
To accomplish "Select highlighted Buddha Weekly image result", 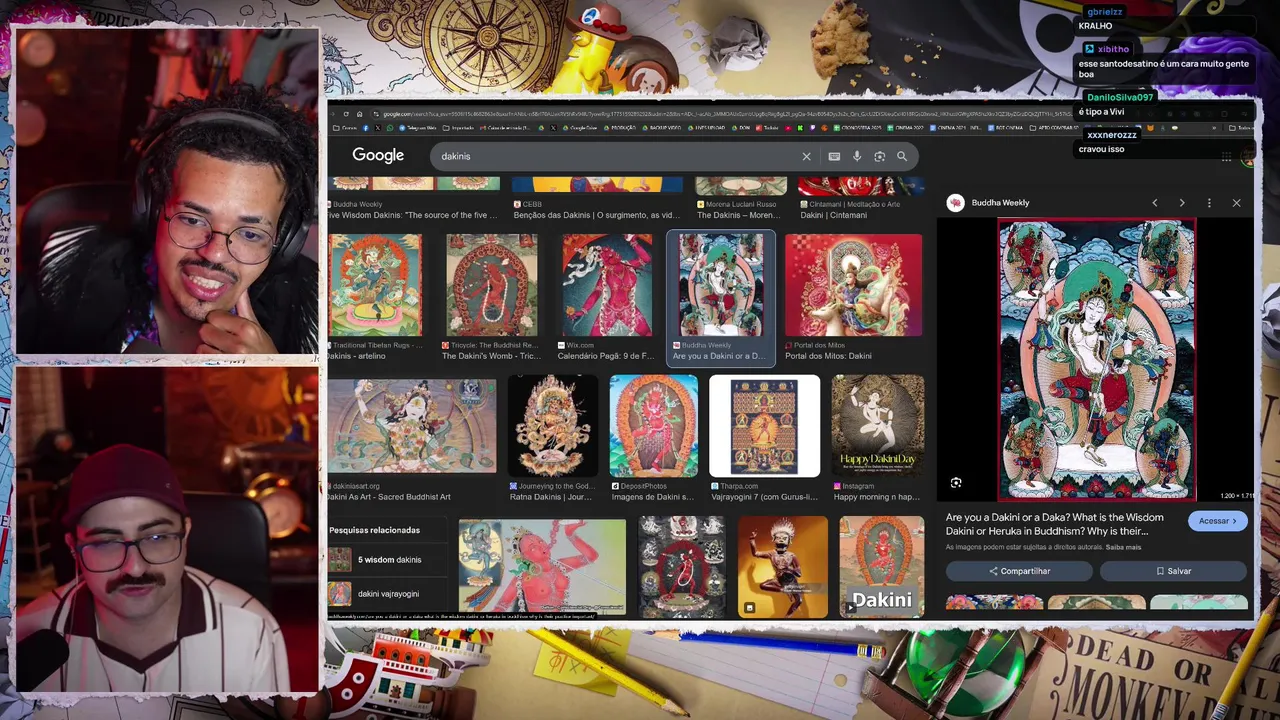I will [721, 286].
